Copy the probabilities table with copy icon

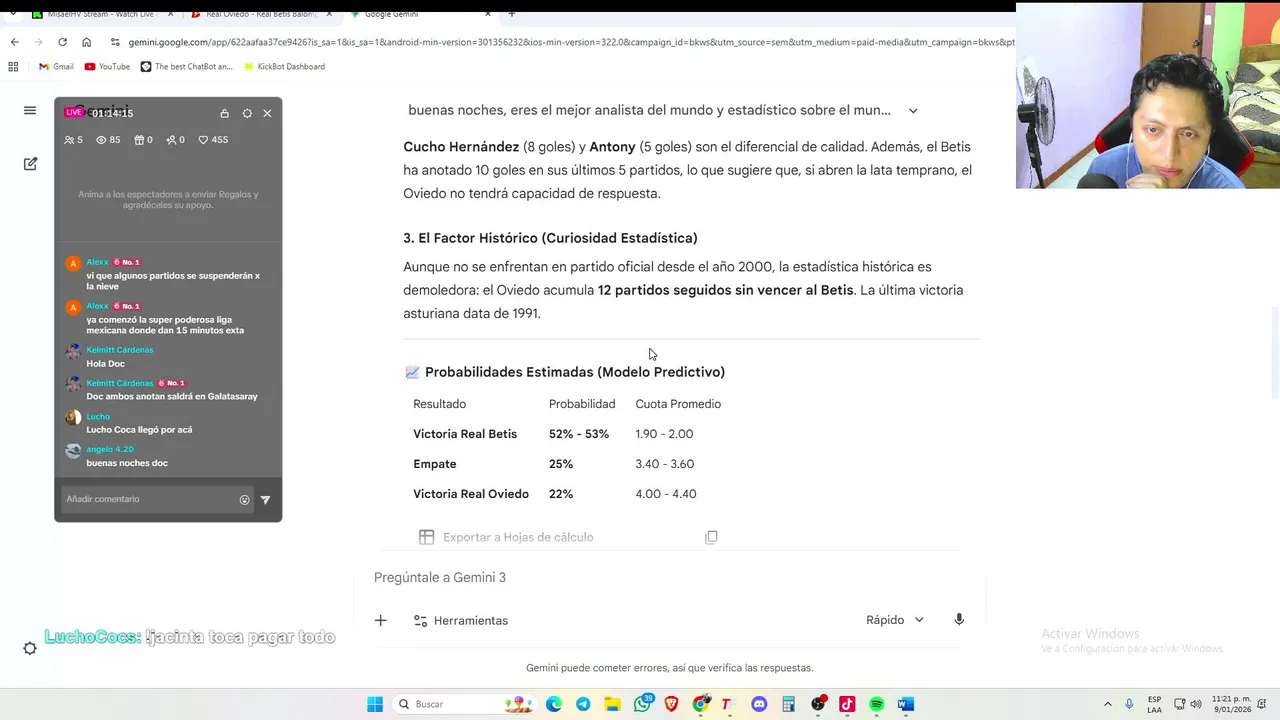coord(711,537)
